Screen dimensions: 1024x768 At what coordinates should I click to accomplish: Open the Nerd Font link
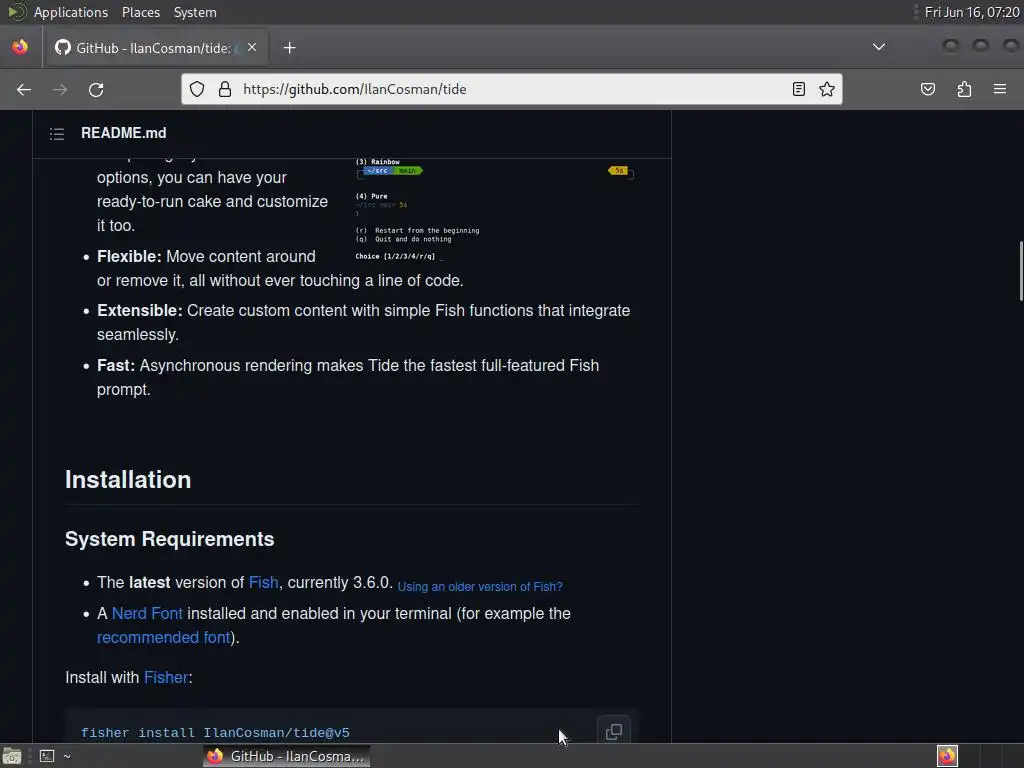pos(147,614)
